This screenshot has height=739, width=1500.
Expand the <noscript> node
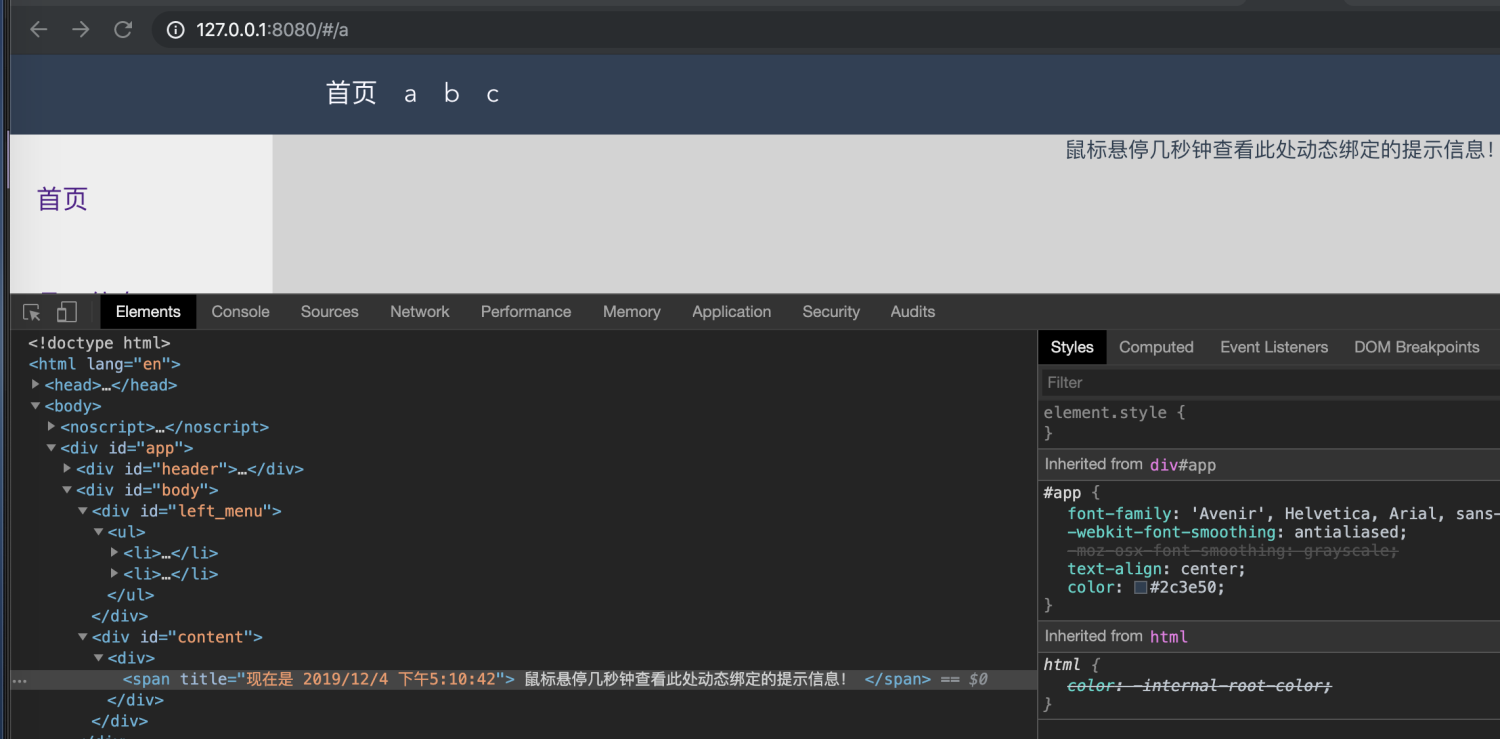tap(52, 426)
